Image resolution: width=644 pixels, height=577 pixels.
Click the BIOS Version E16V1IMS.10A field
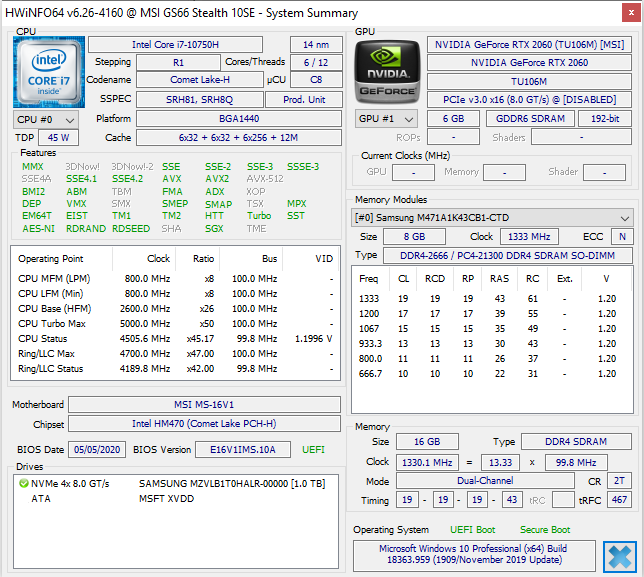pyautogui.click(x=243, y=450)
